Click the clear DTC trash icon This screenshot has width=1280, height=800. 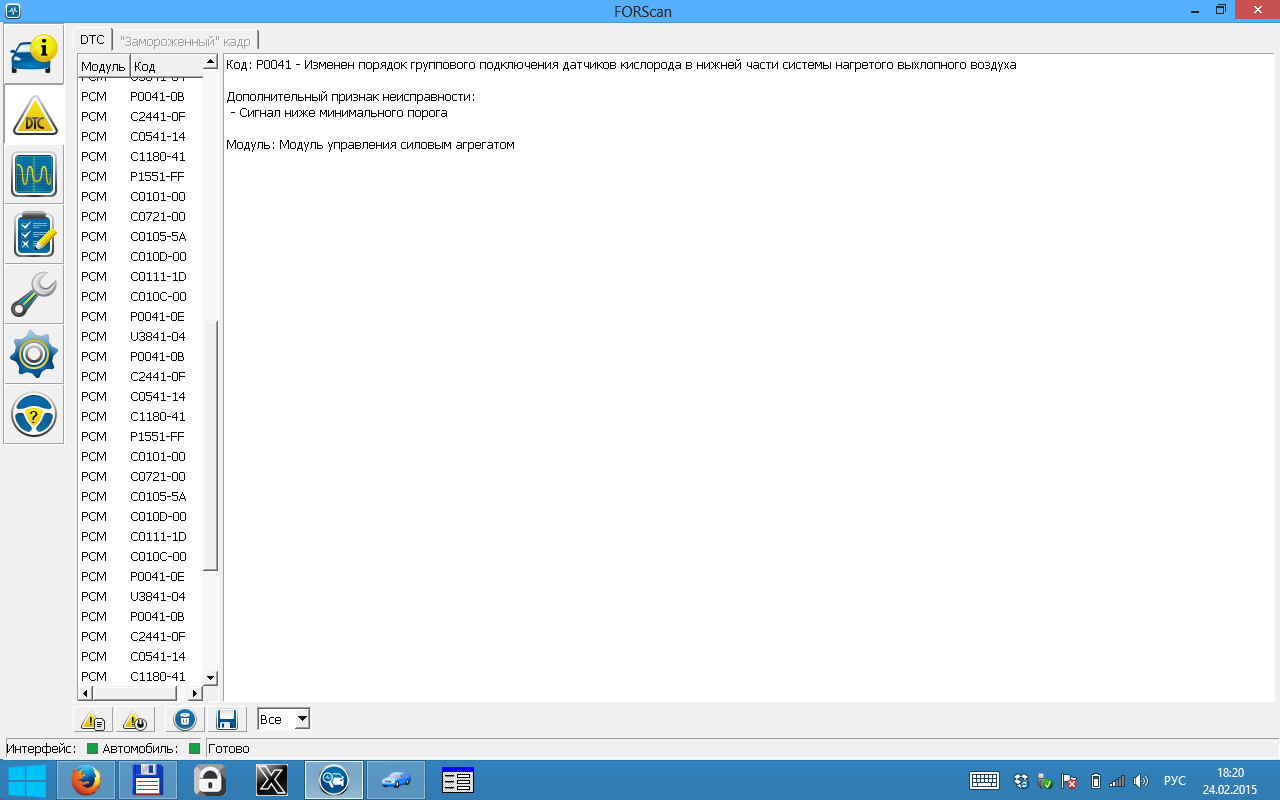(185, 719)
